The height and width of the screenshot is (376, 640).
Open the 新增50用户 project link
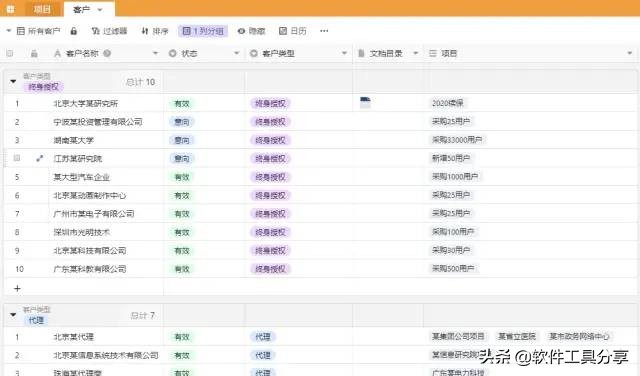click(451, 158)
